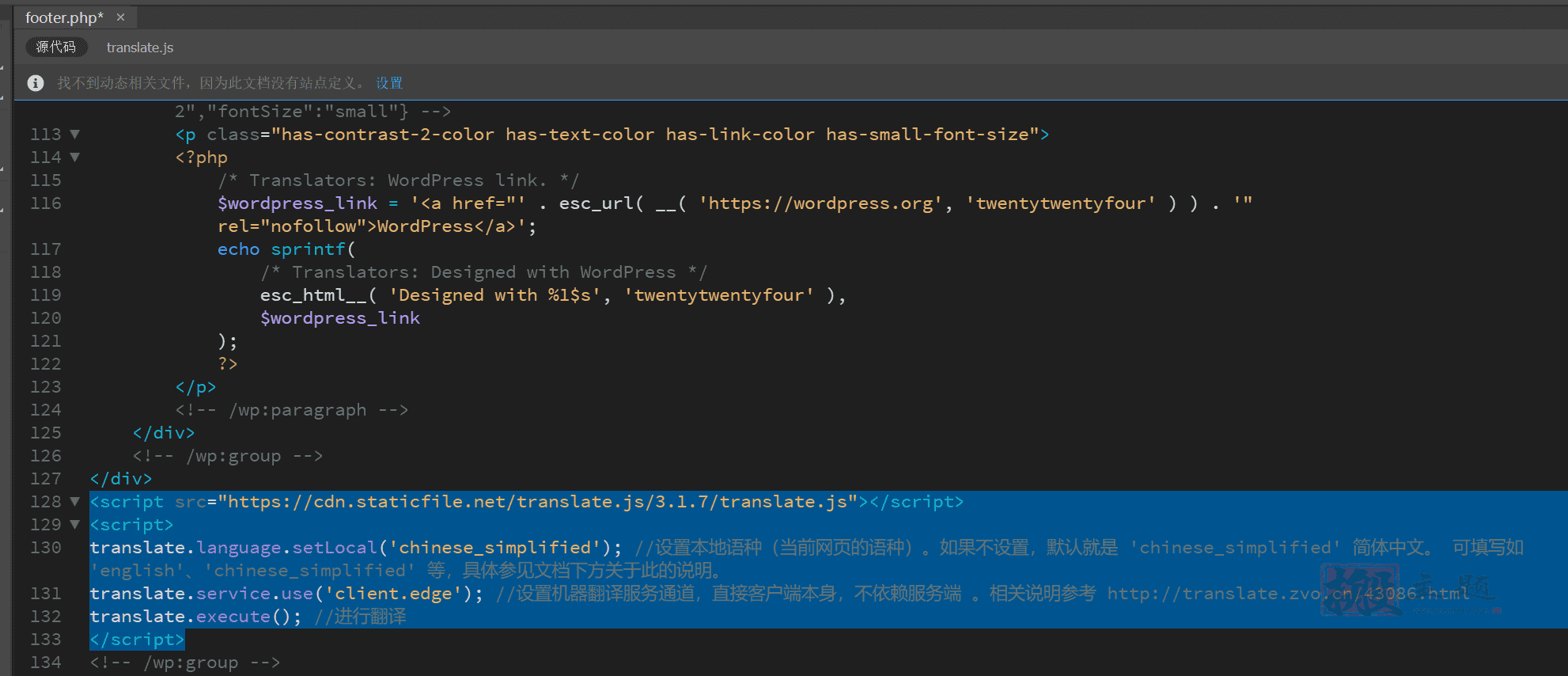
Task: Click the cdn.staticfile.net translate.js URL
Action: [538, 502]
